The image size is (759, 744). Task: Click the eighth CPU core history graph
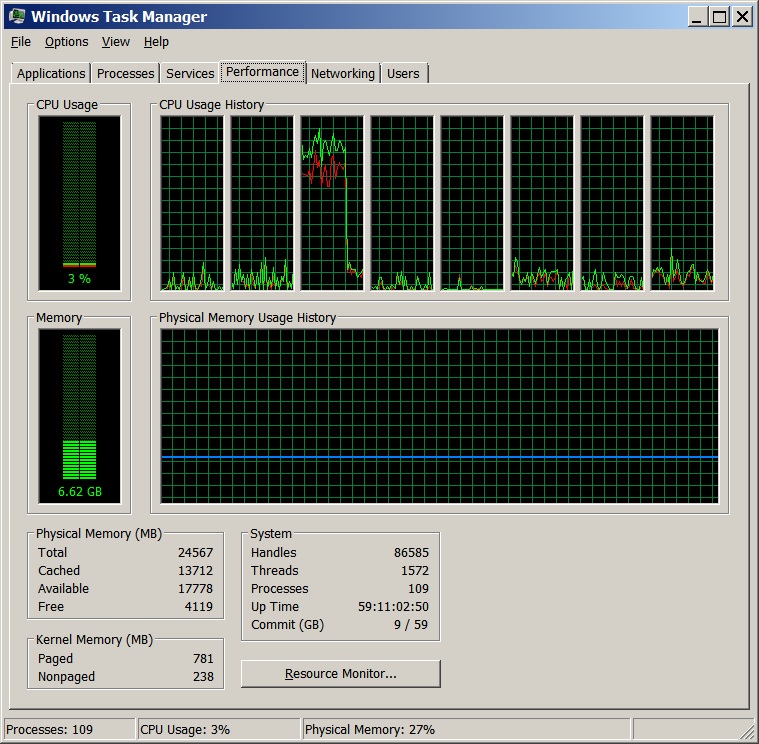(x=682, y=203)
